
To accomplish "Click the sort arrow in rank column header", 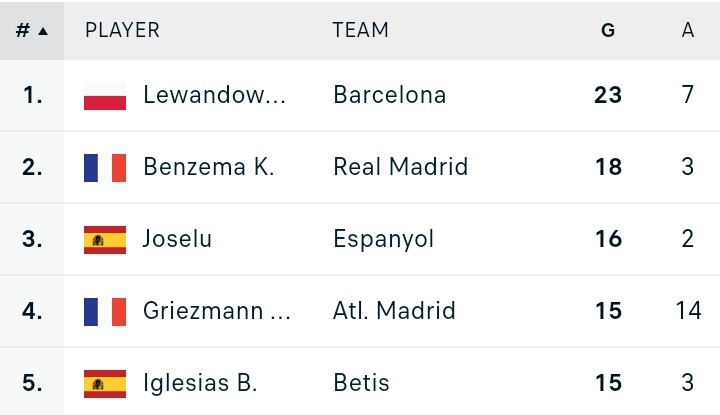I will click(43, 31).
